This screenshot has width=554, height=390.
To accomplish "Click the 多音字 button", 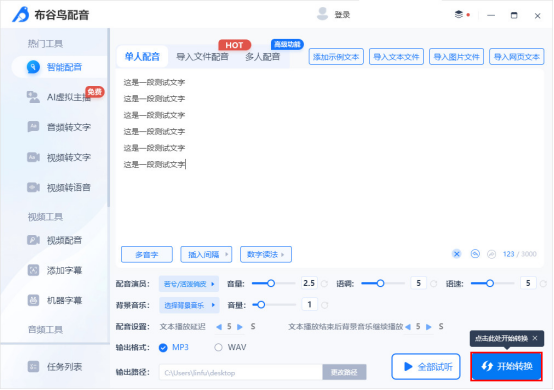I will pyautogui.click(x=147, y=254).
